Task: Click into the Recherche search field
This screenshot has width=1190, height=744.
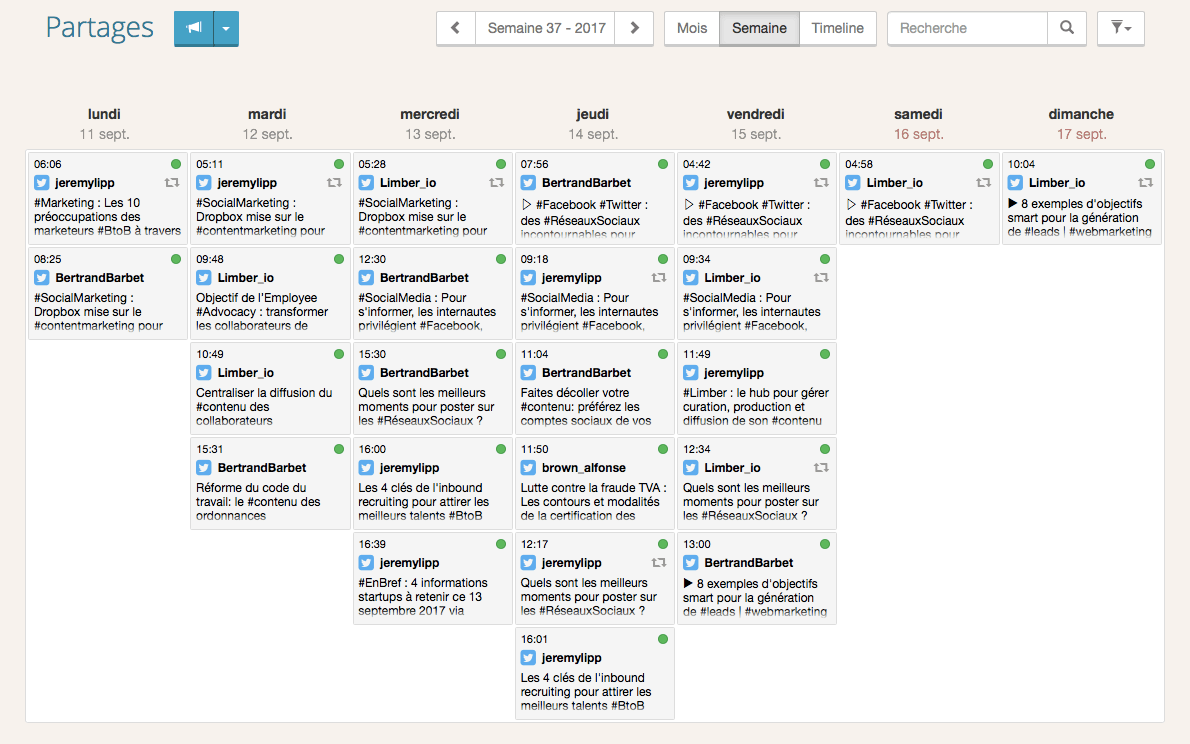Action: coord(967,28)
